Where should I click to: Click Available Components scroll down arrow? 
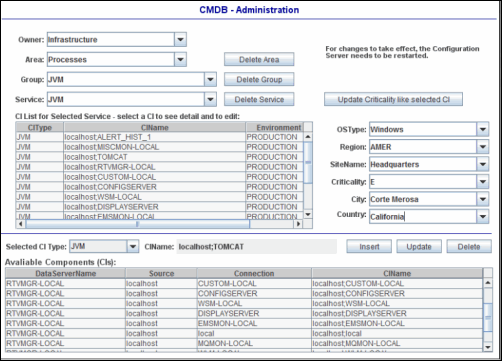tap(488, 347)
